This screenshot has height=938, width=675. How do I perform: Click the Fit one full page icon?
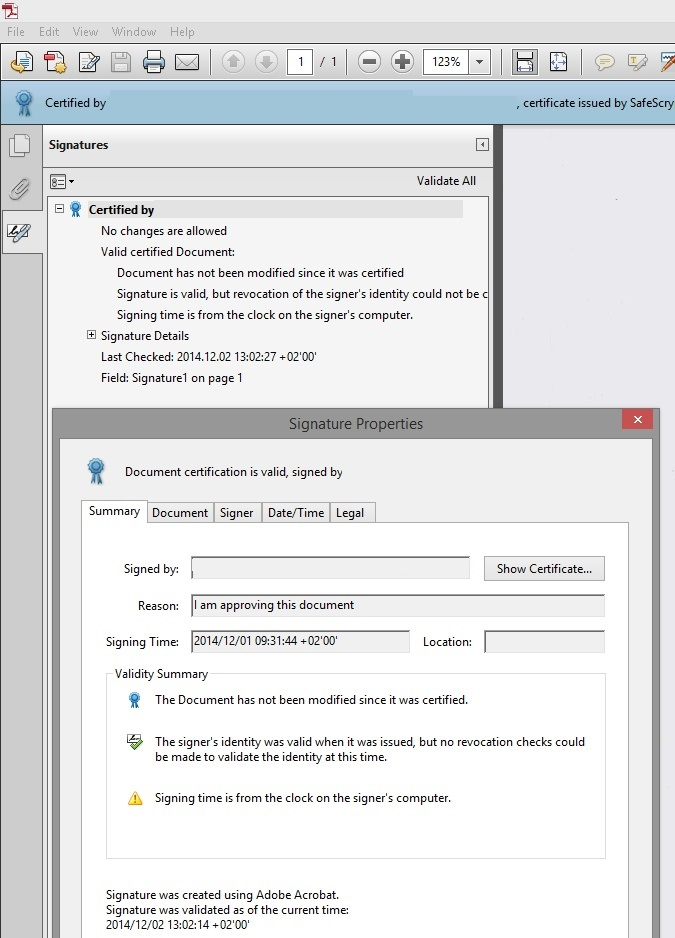(x=558, y=62)
